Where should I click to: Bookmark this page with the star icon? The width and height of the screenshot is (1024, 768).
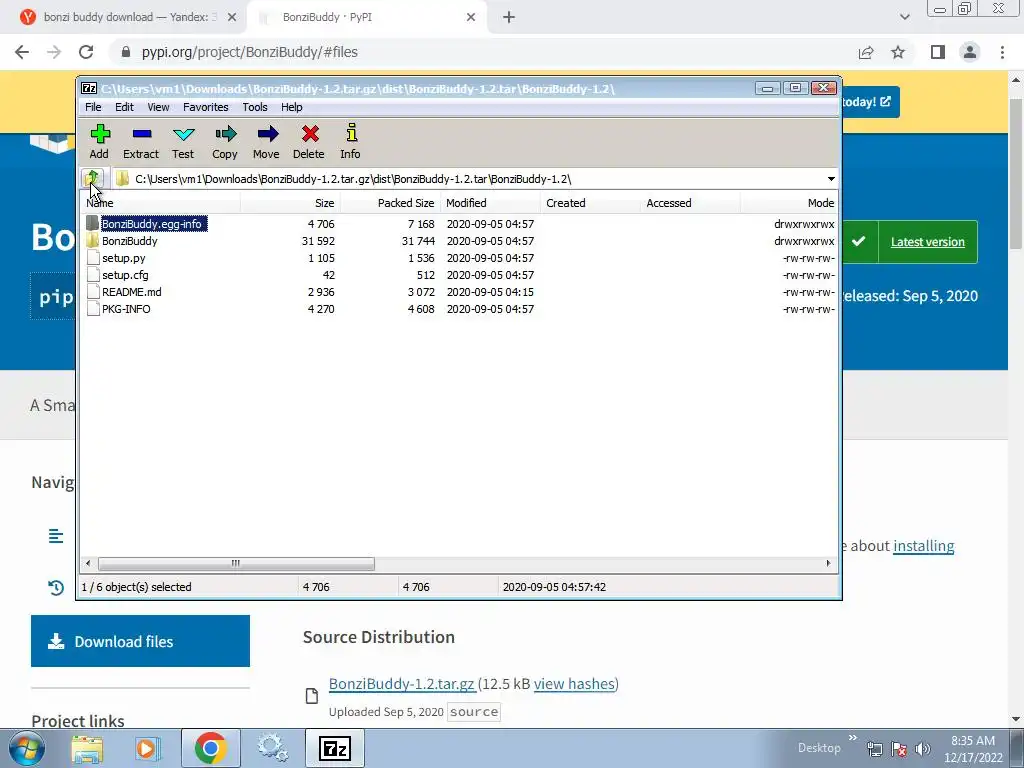point(898,52)
